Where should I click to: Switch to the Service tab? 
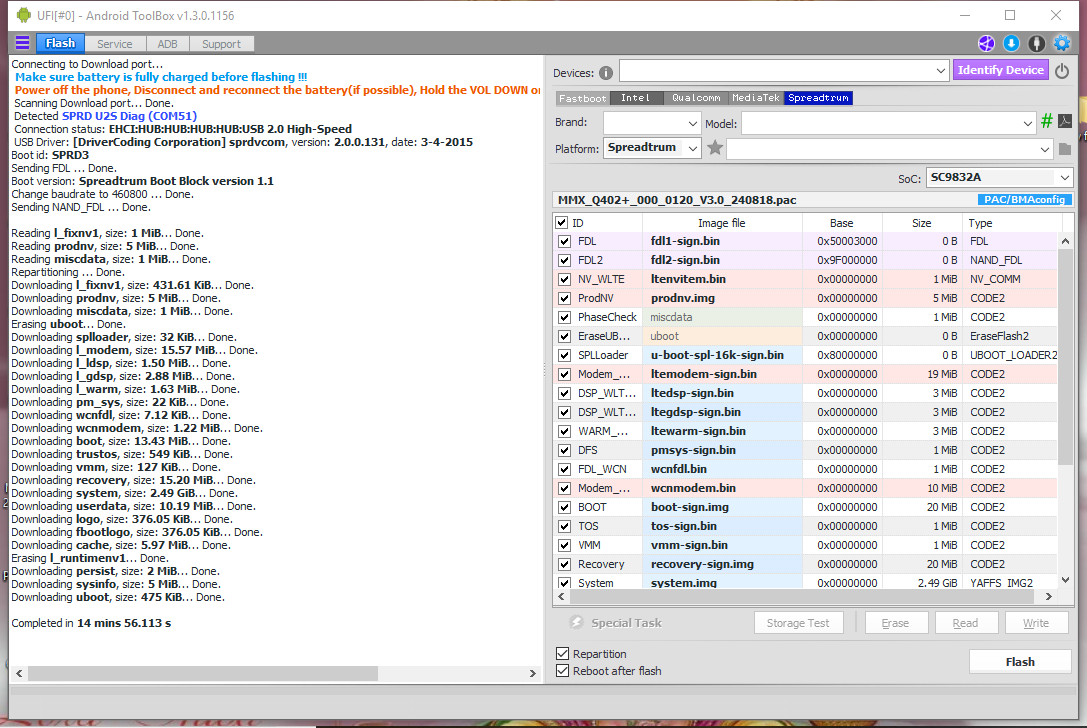pos(114,44)
